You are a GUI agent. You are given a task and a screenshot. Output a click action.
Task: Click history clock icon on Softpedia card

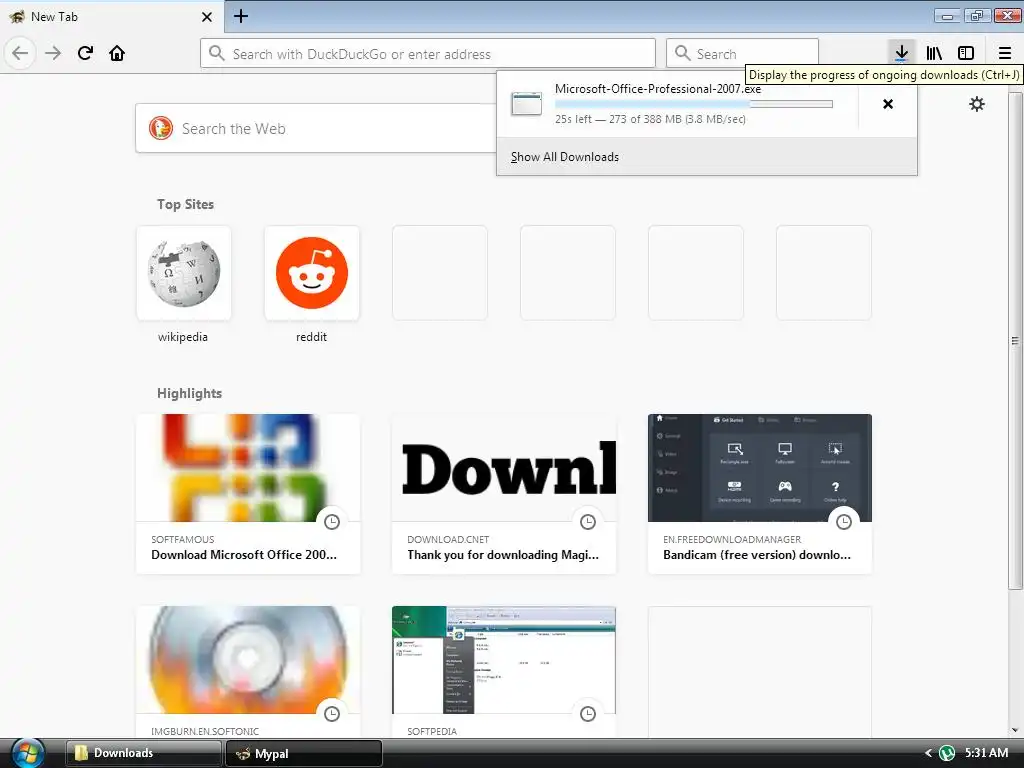click(588, 714)
